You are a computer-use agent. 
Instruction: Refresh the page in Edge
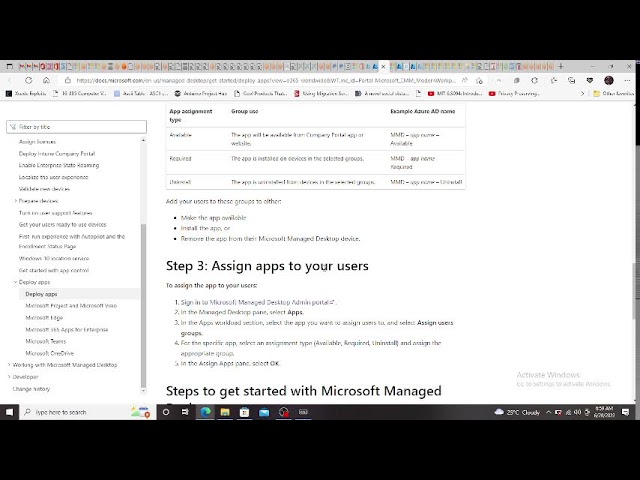(x=28, y=80)
